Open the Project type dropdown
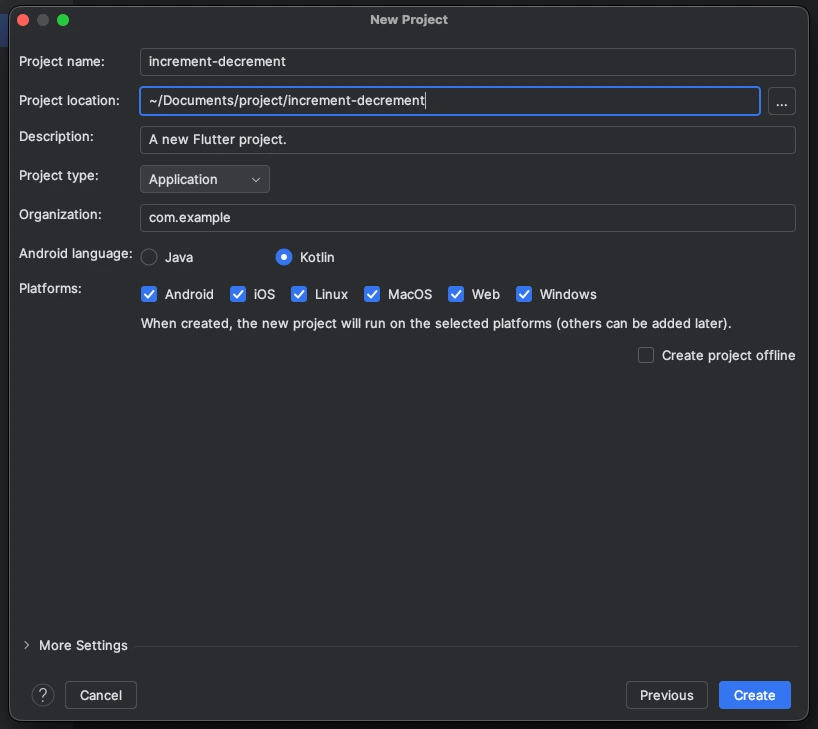818x729 pixels. pyautogui.click(x=204, y=179)
